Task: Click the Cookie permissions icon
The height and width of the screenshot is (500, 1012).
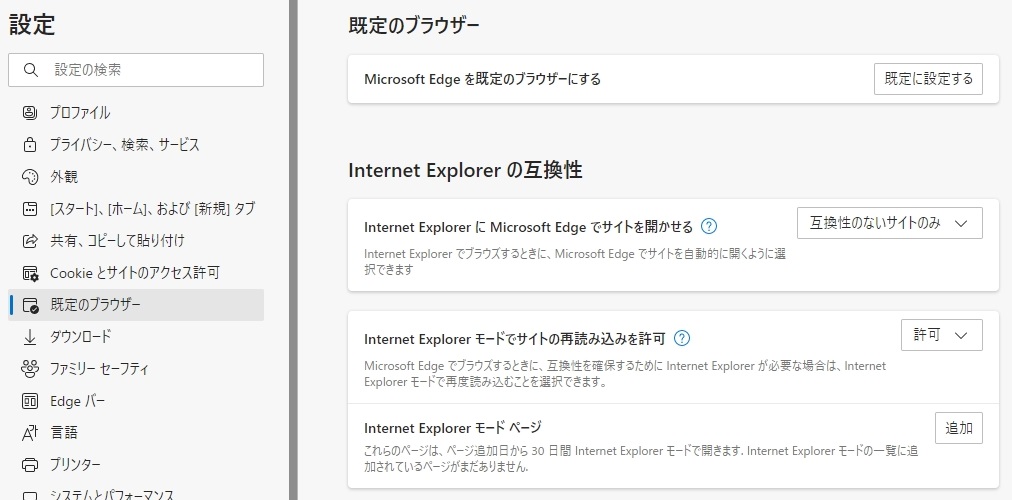Action: coord(30,273)
